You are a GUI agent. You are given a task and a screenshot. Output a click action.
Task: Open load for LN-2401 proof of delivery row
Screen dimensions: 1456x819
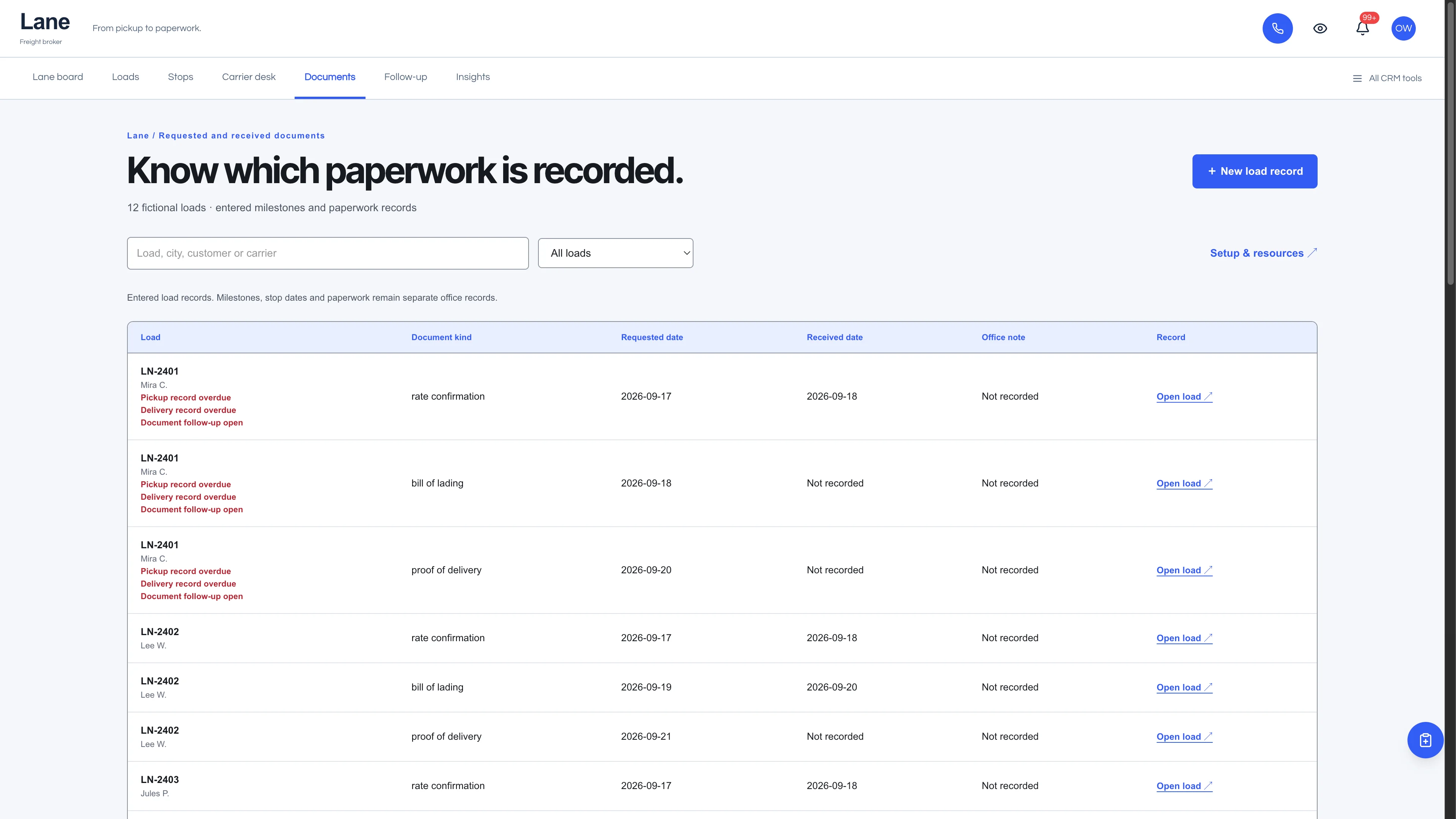1184,570
